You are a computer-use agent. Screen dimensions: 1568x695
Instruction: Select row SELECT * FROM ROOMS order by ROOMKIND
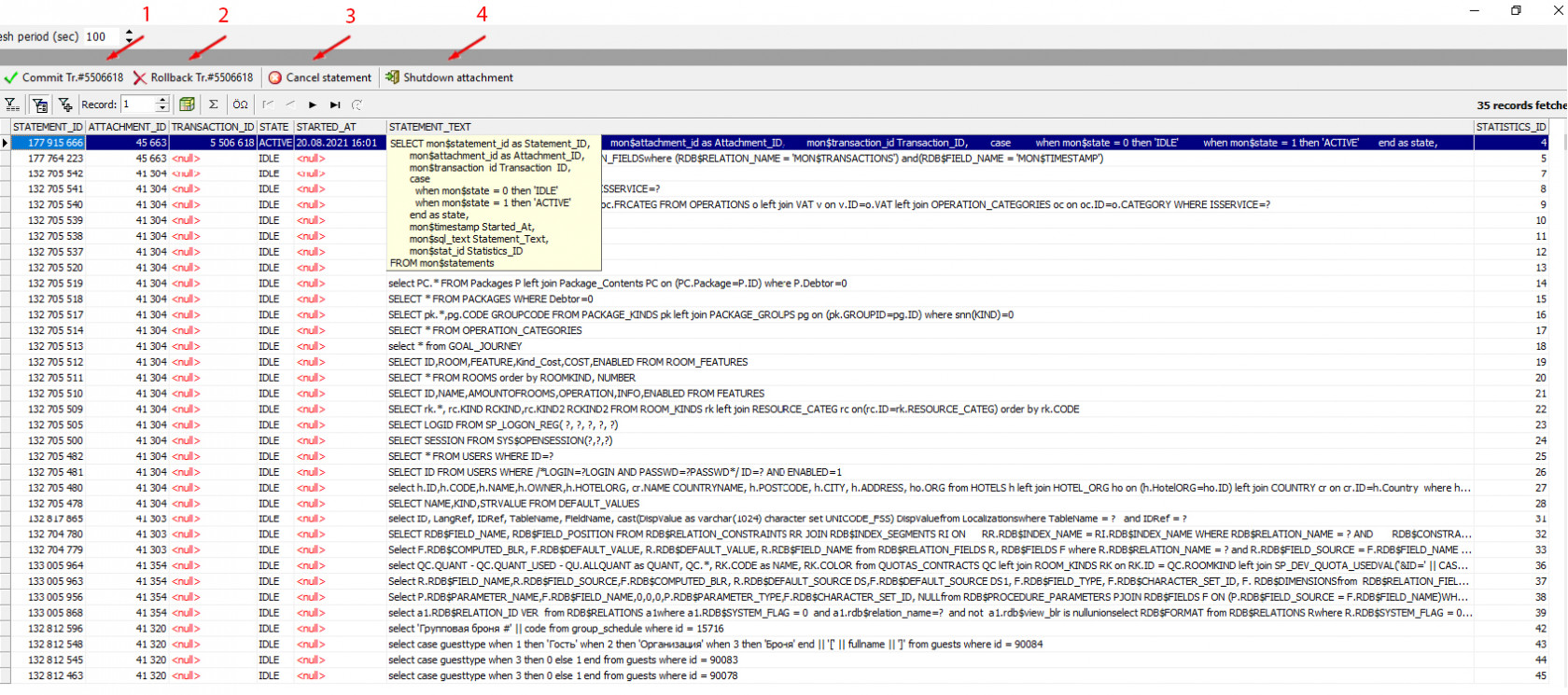[511, 378]
